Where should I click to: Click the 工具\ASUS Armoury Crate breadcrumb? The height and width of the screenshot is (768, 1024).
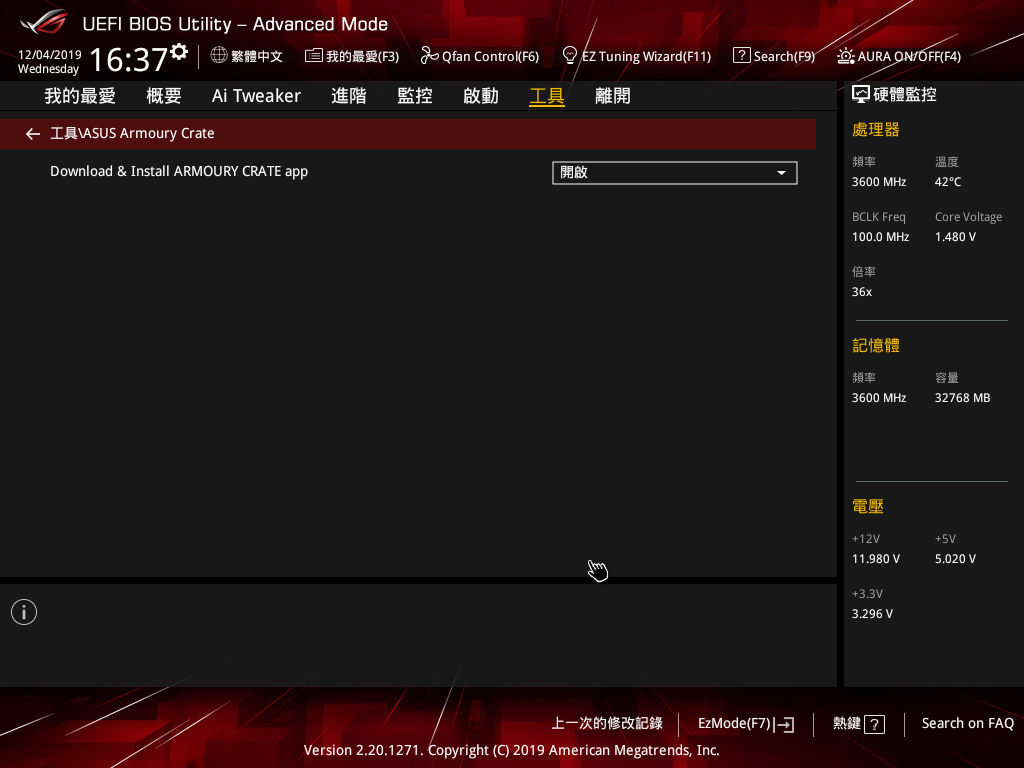[132, 133]
